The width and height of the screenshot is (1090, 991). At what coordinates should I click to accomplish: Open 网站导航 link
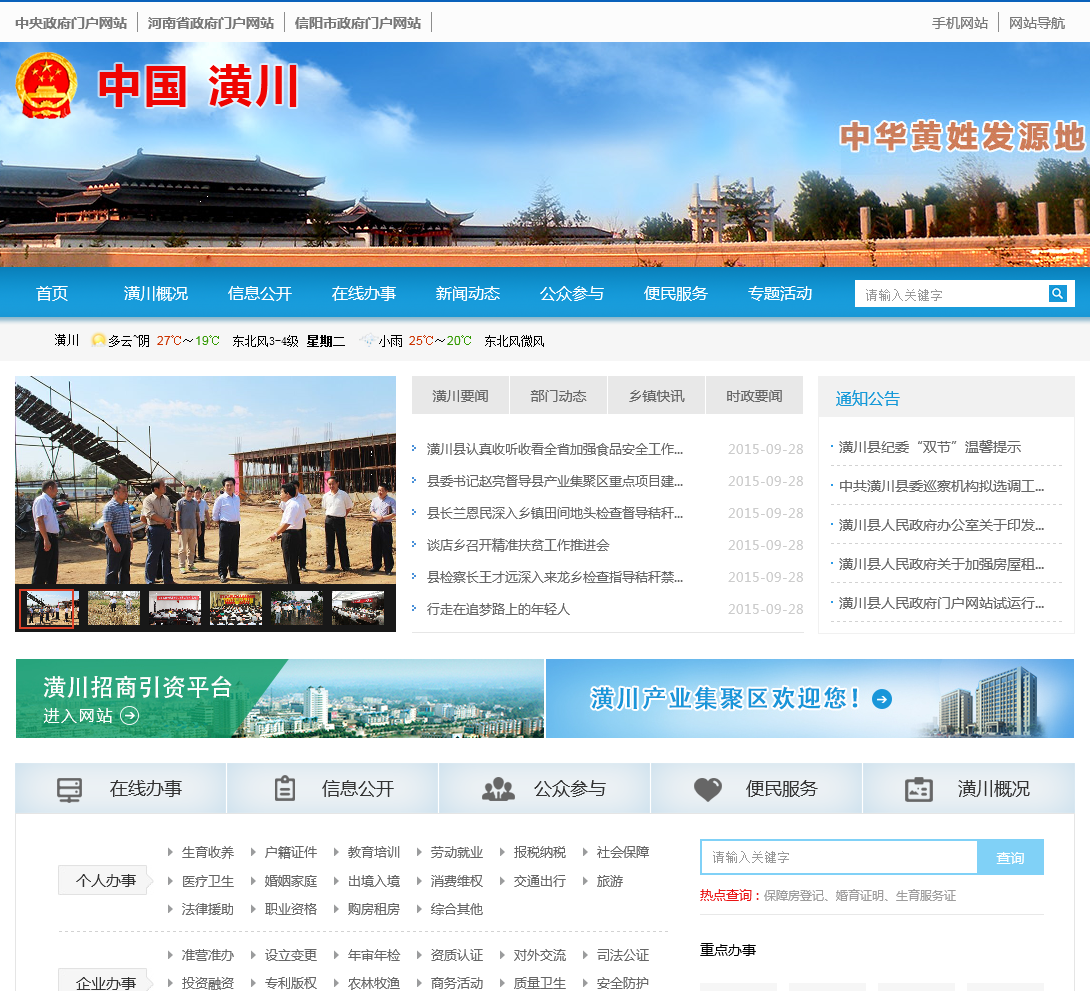pyautogui.click(x=1036, y=23)
